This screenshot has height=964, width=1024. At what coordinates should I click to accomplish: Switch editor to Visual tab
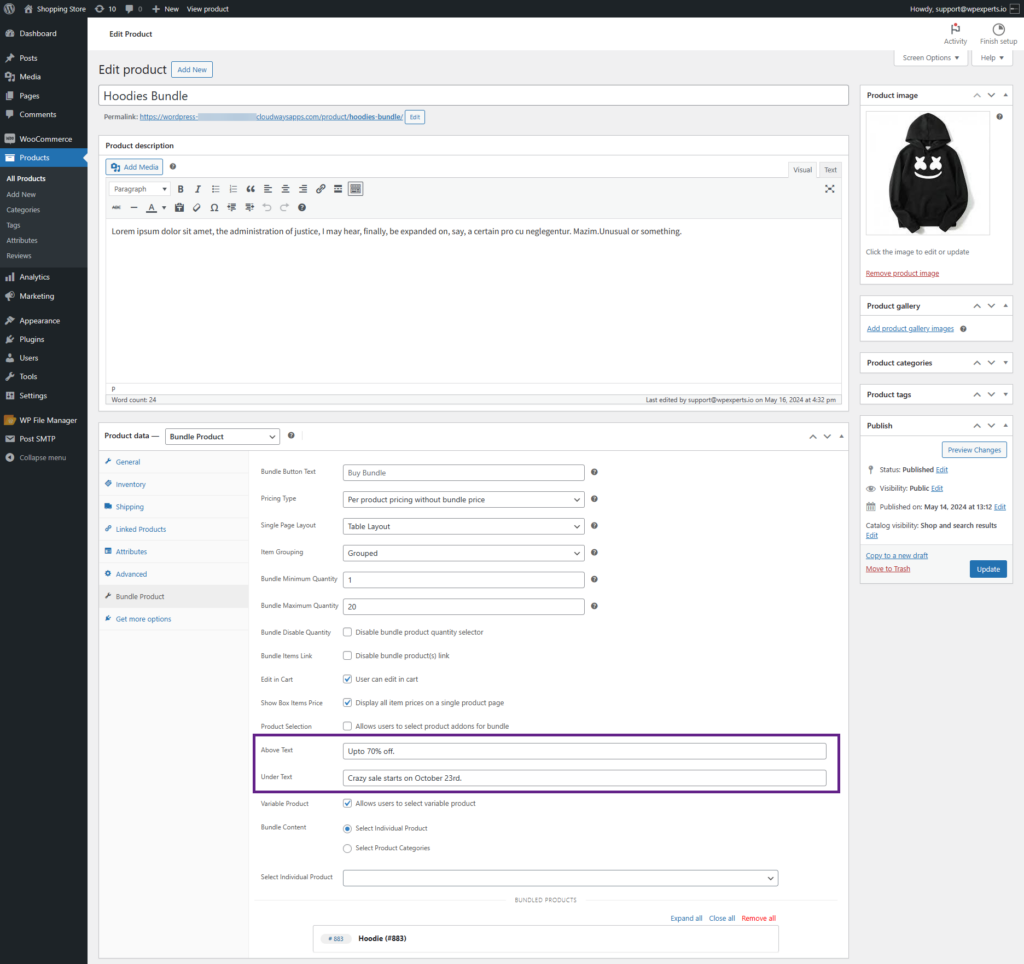click(802, 170)
